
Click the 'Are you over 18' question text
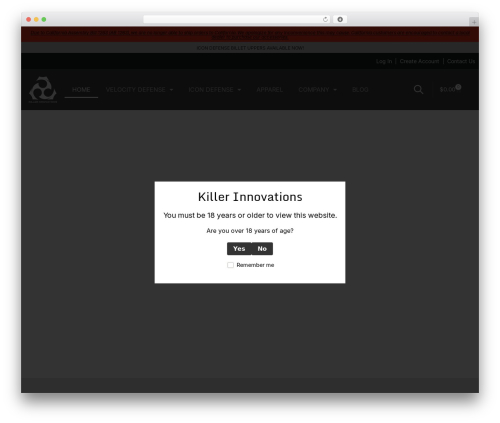pyautogui.click(x=250, y=231)
